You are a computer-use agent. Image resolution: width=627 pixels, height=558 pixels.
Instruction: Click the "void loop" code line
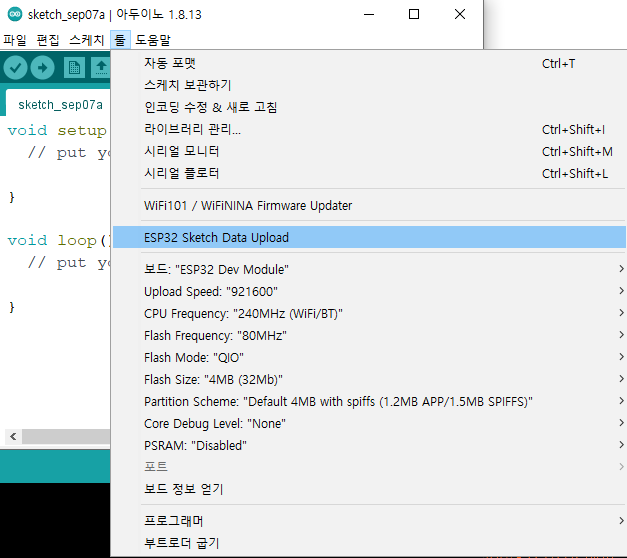pos(58,240)
